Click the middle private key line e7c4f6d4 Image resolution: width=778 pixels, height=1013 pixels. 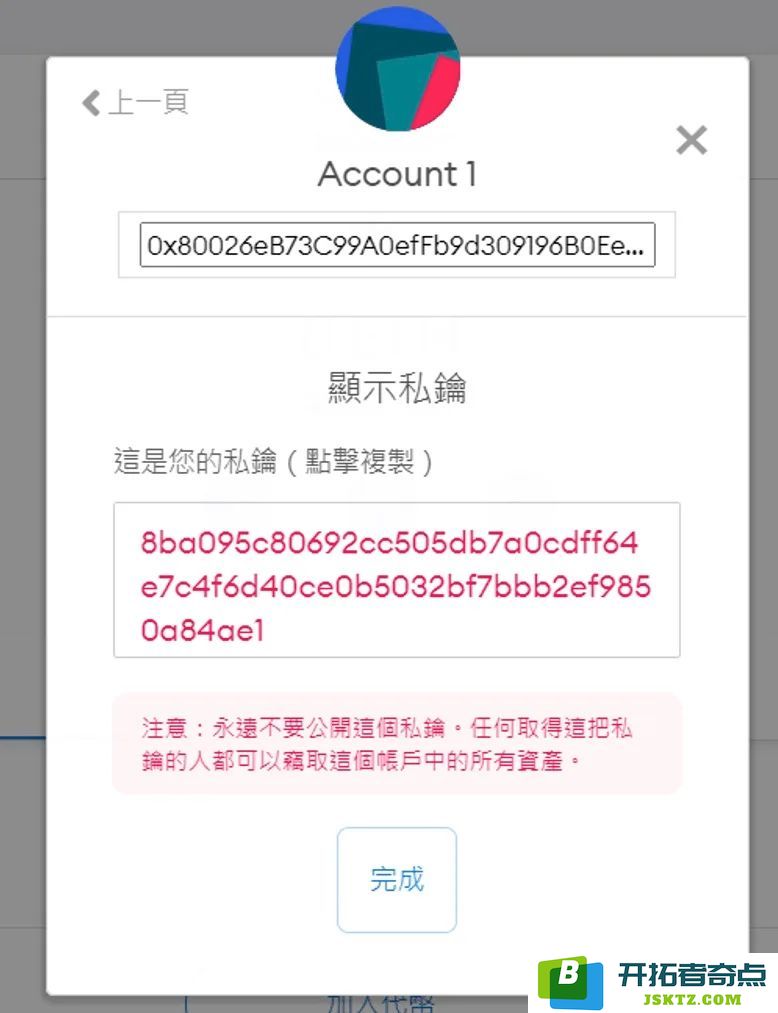(x=395, y=587)
